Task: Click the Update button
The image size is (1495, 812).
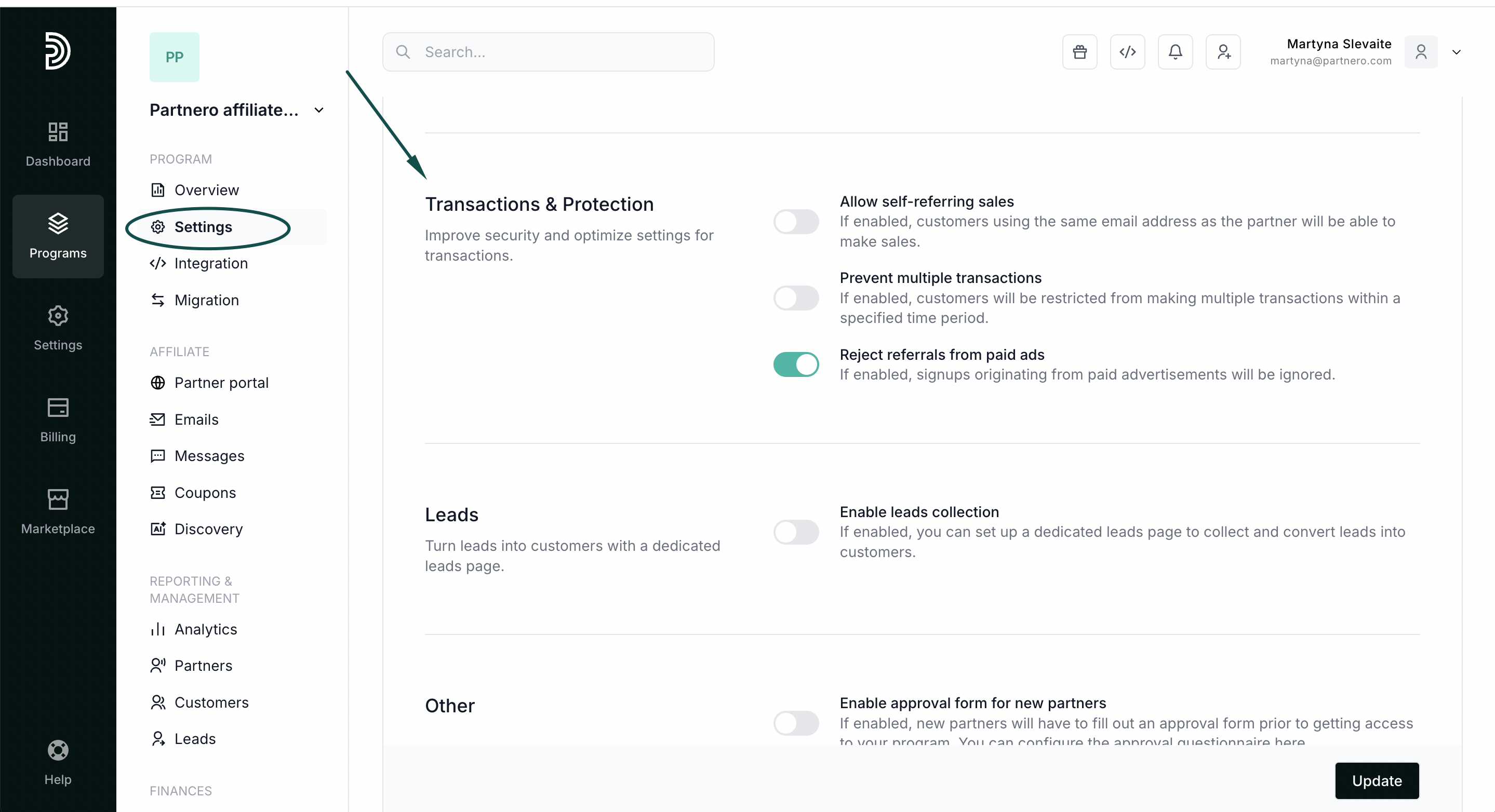Action: [1376, 781]
